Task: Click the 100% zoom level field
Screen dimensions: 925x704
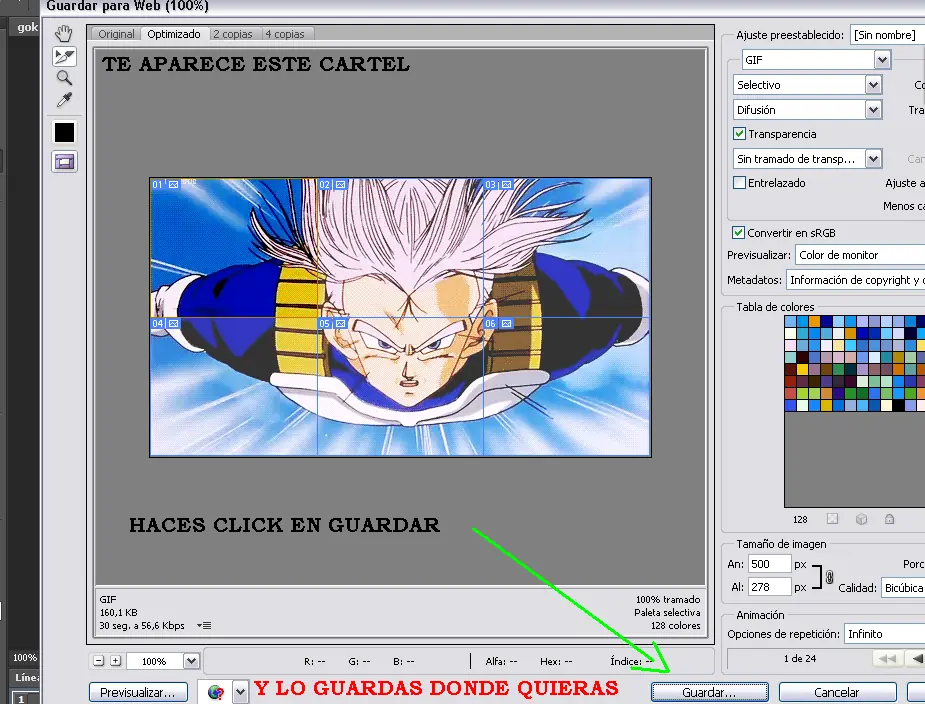Action: click(x=155, y=661)
